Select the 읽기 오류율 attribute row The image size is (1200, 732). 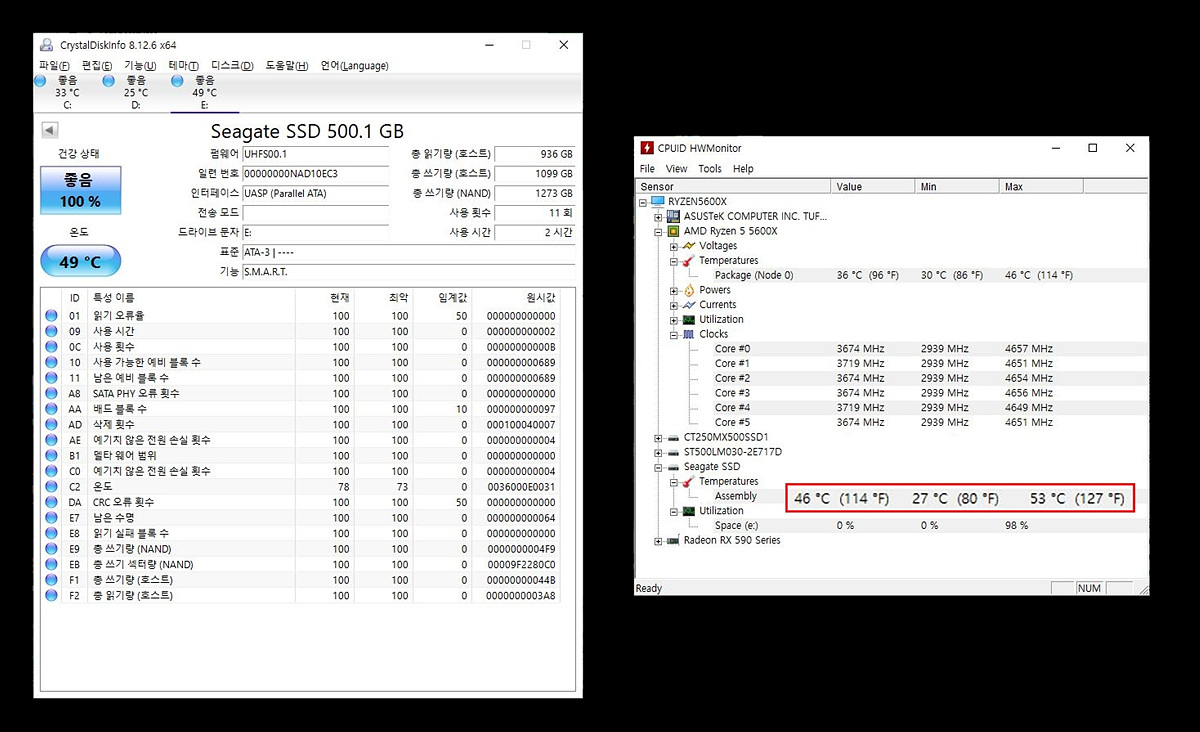point(300,316)
